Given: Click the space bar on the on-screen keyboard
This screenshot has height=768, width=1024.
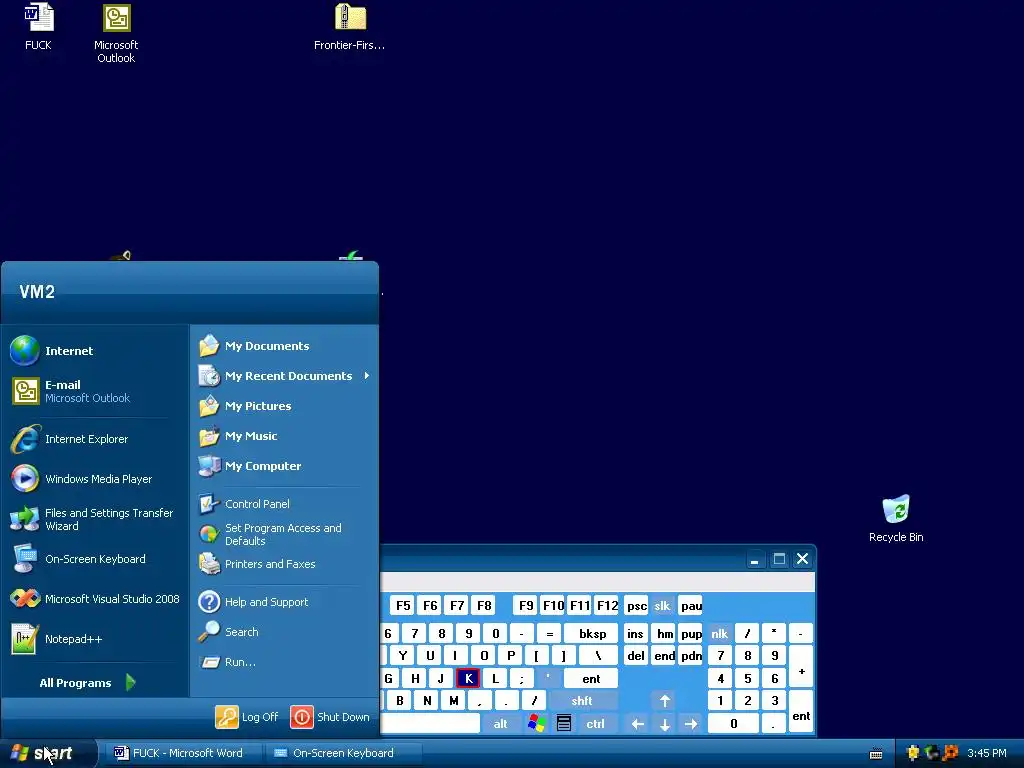Looking at the screenshot, I should [431, 724].
